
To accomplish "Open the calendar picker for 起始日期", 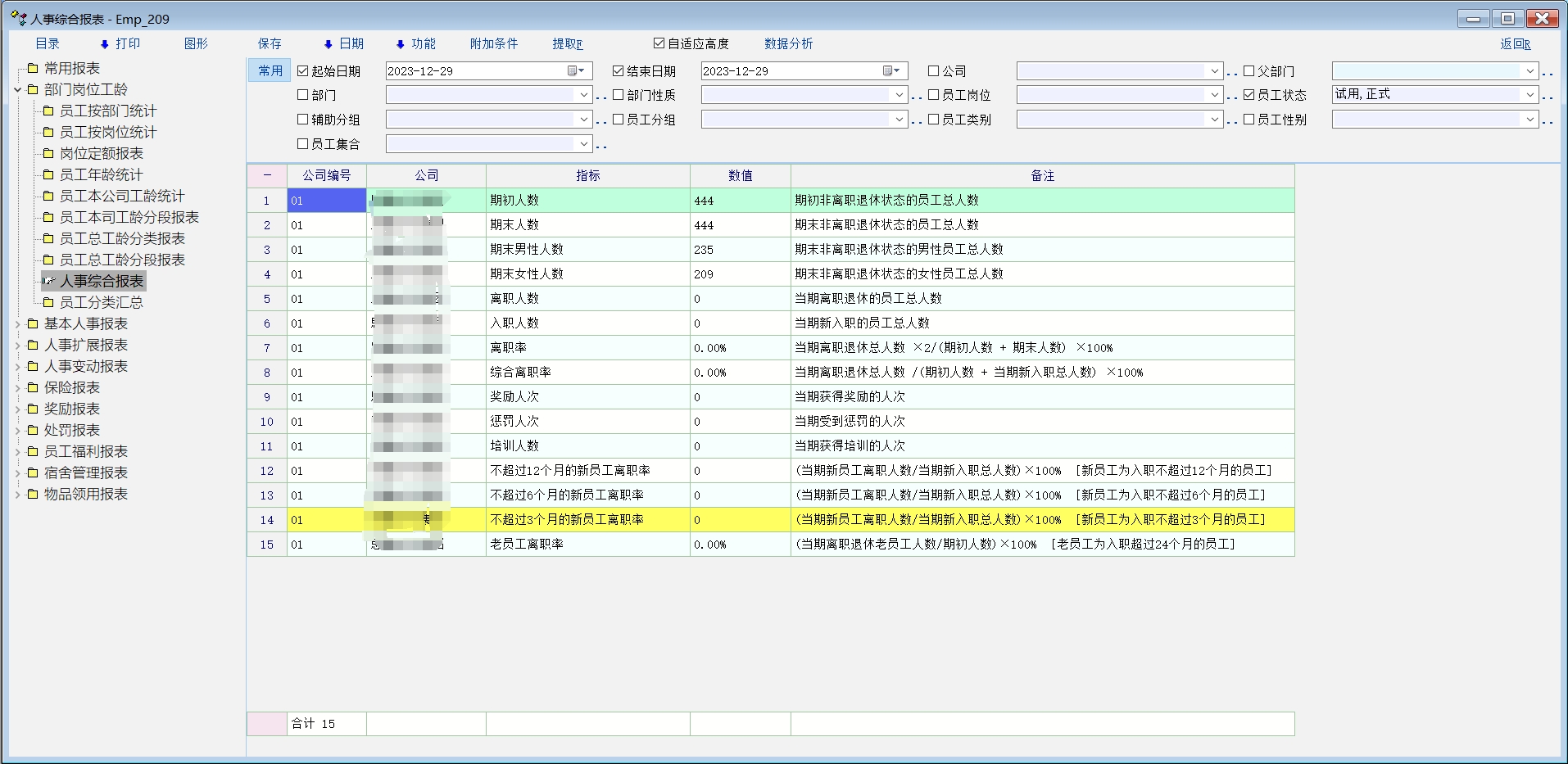I will (x=576, y=71).
